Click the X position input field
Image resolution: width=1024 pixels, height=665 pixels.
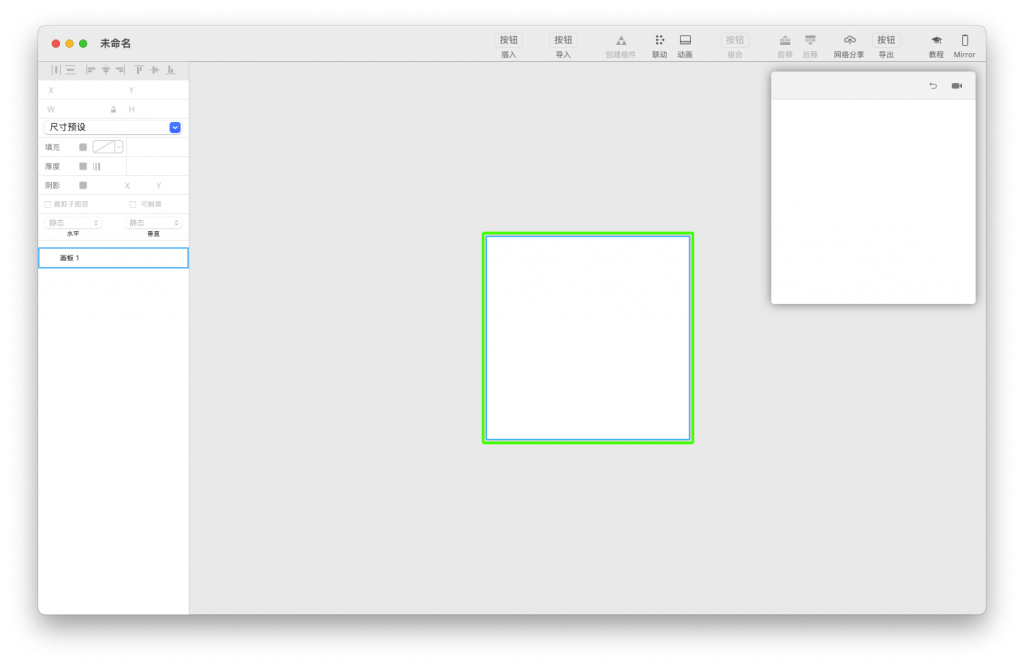(x=84, y=91)
